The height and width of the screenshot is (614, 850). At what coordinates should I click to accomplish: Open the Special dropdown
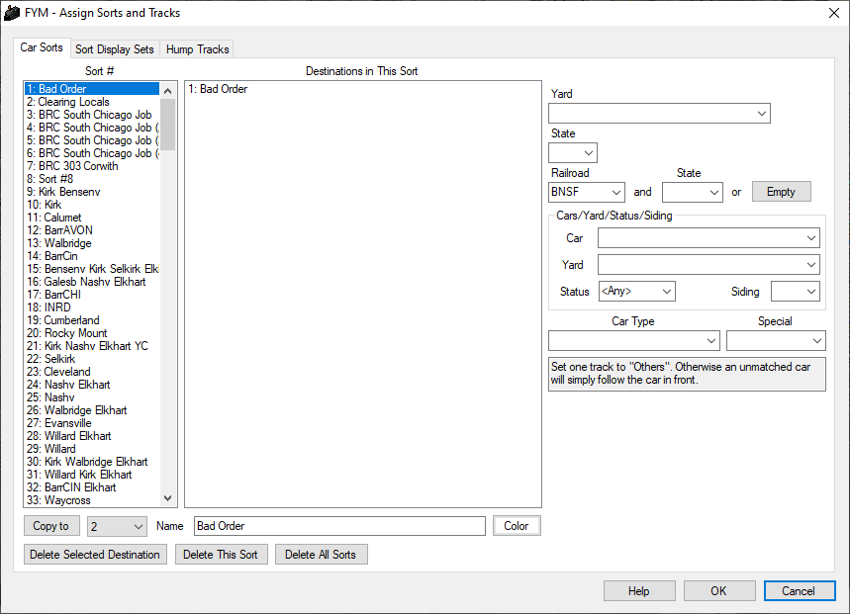(776, 341)
